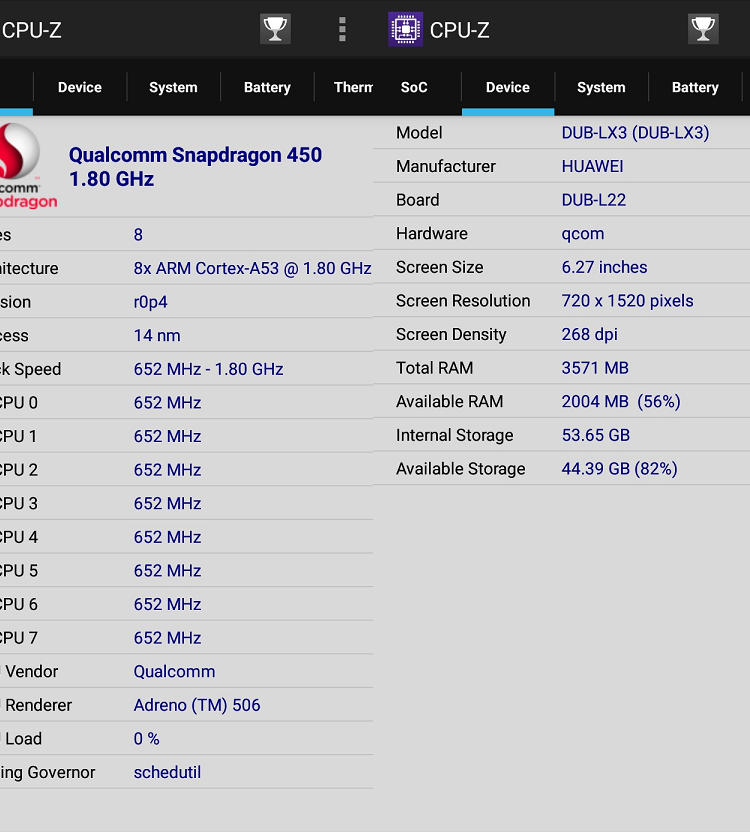Switch to the SoC tab in right panel

[x=414, y=88]
